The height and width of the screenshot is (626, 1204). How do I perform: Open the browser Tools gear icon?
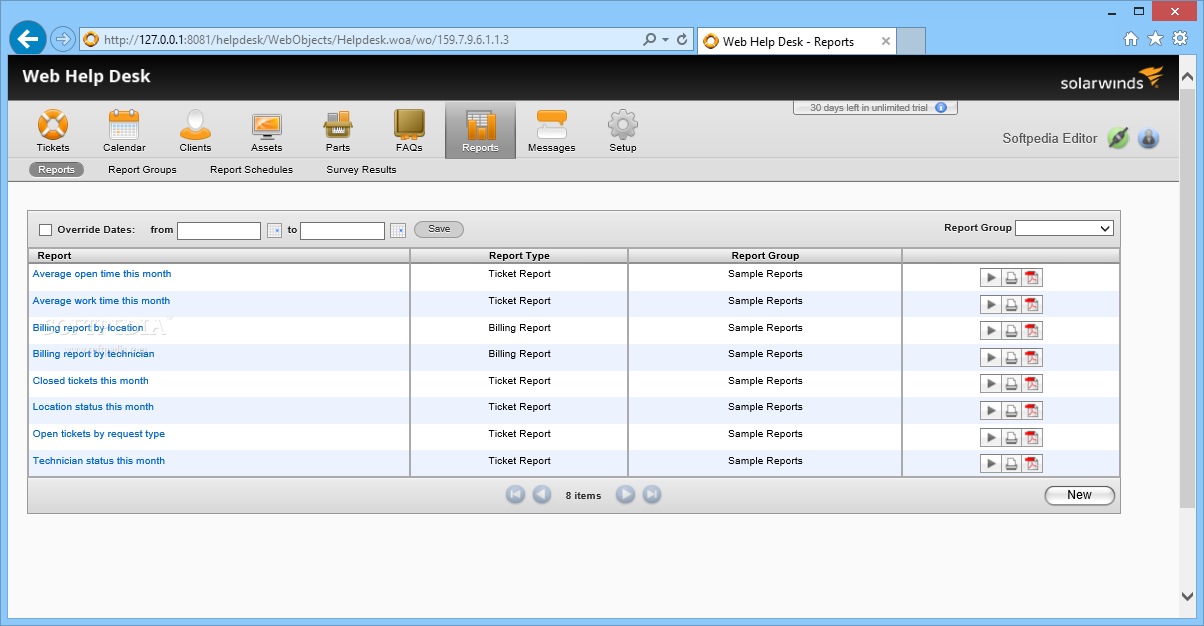pos(1179,39)
